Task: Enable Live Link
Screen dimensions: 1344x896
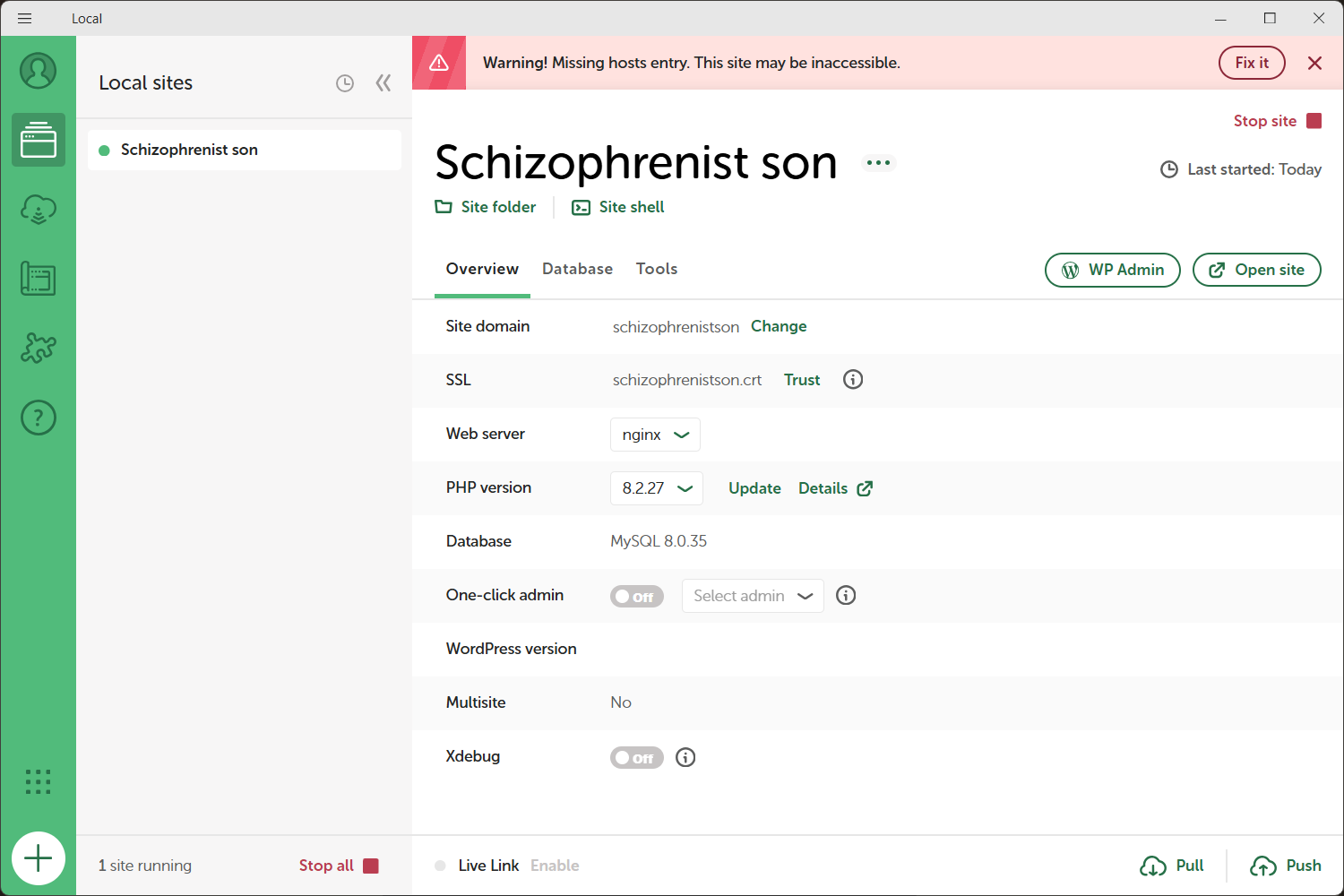Action: pos(555,866)
